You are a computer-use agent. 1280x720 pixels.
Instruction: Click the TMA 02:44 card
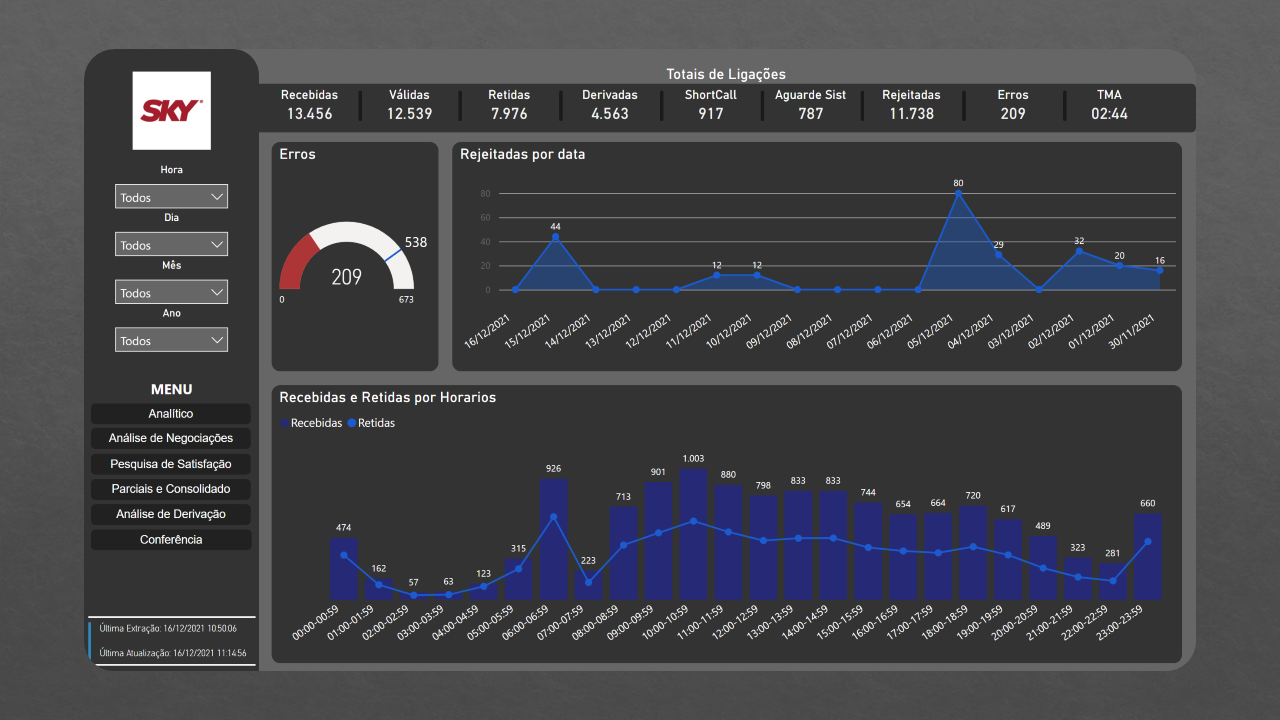point(1109,105)
